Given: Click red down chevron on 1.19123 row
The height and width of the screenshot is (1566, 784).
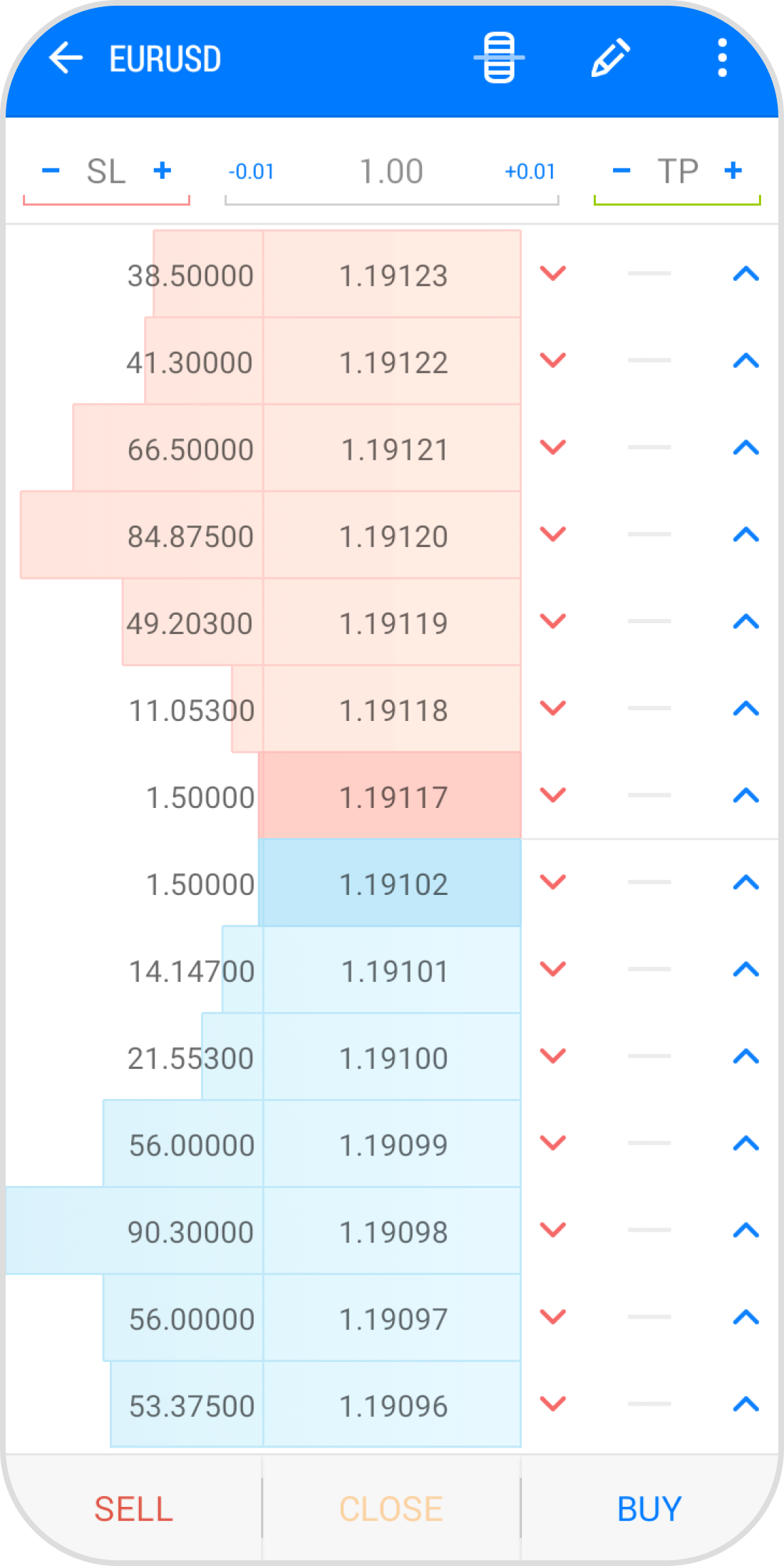Looking at the screenshot, I should 553,273.
